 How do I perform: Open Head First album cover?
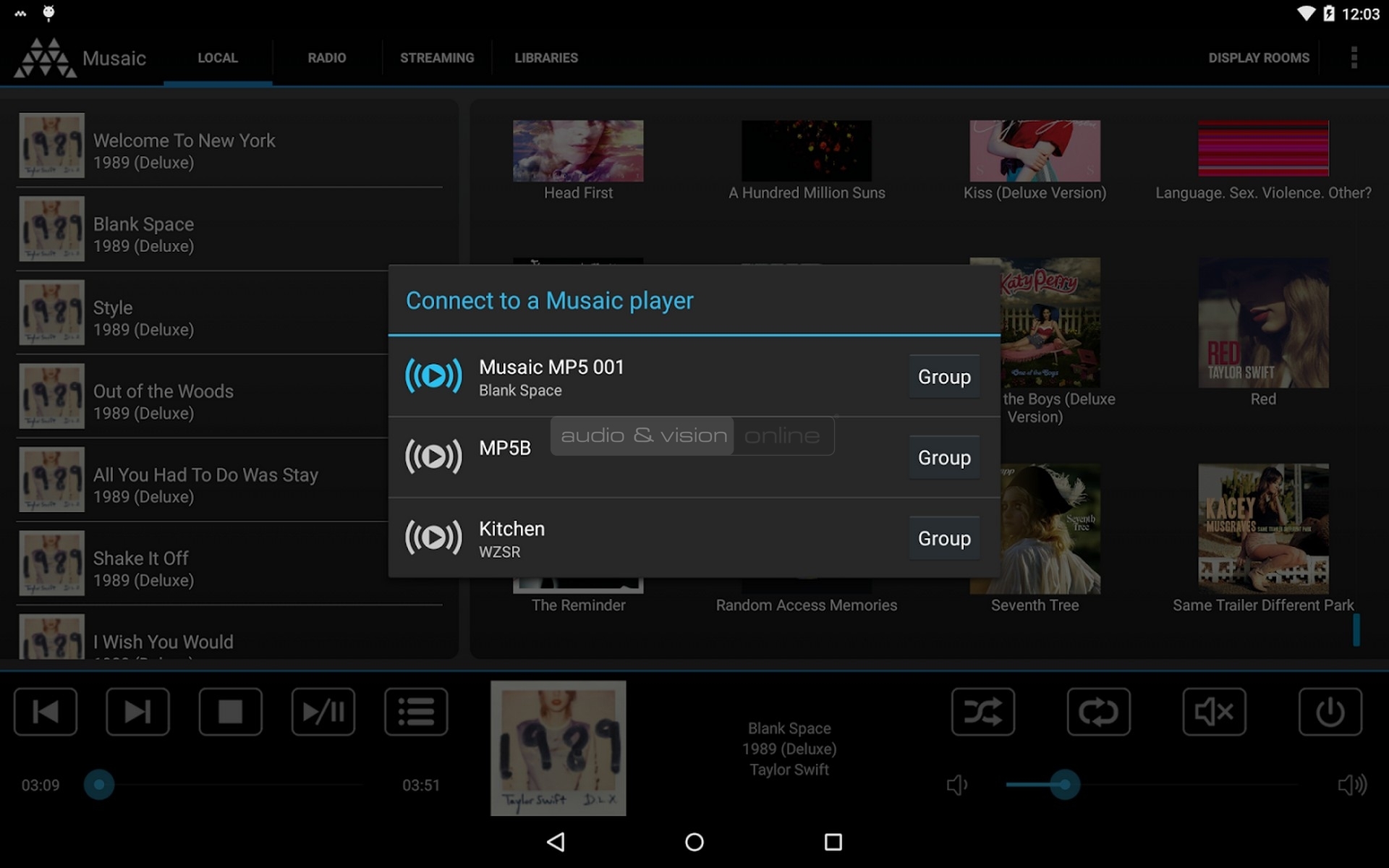(578, 151)
